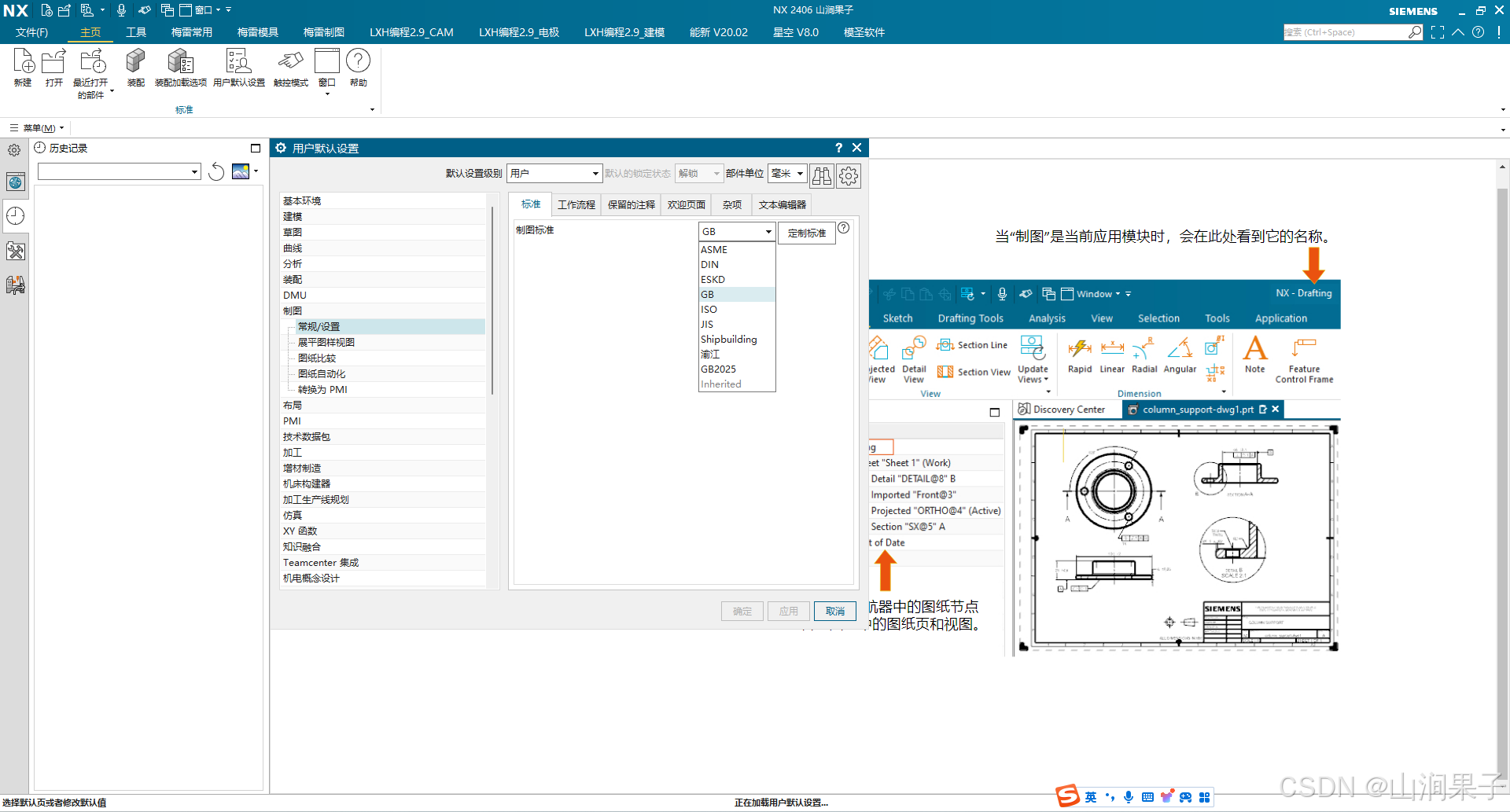This screenshot has height=812, width=1510.
Task: Click the question mark next to 定制标准
Action: (843, 228)
